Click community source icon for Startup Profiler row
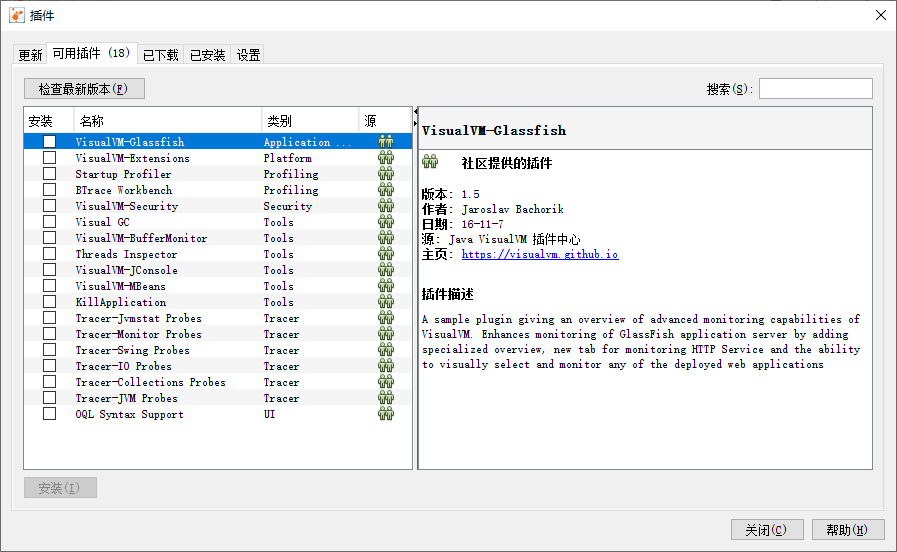 (x=386, y=173)
